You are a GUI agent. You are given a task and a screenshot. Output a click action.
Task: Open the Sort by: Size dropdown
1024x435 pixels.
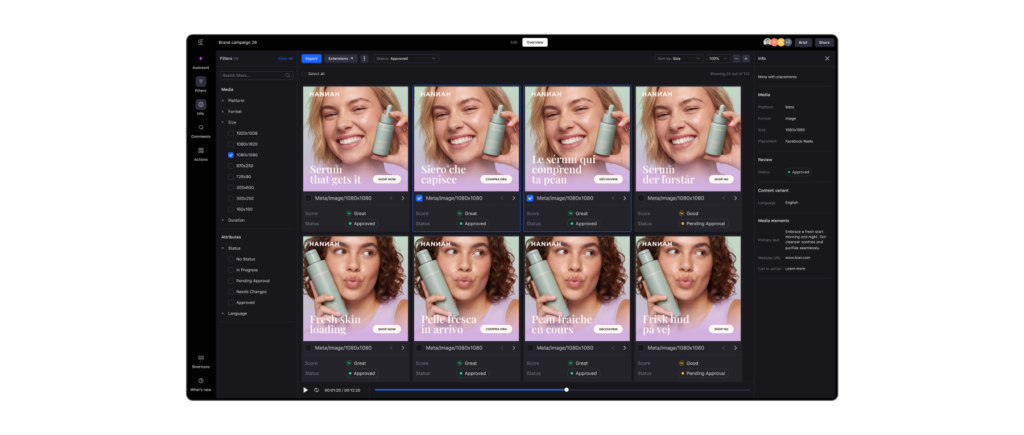pyautogui.click(x=679, y=58)
